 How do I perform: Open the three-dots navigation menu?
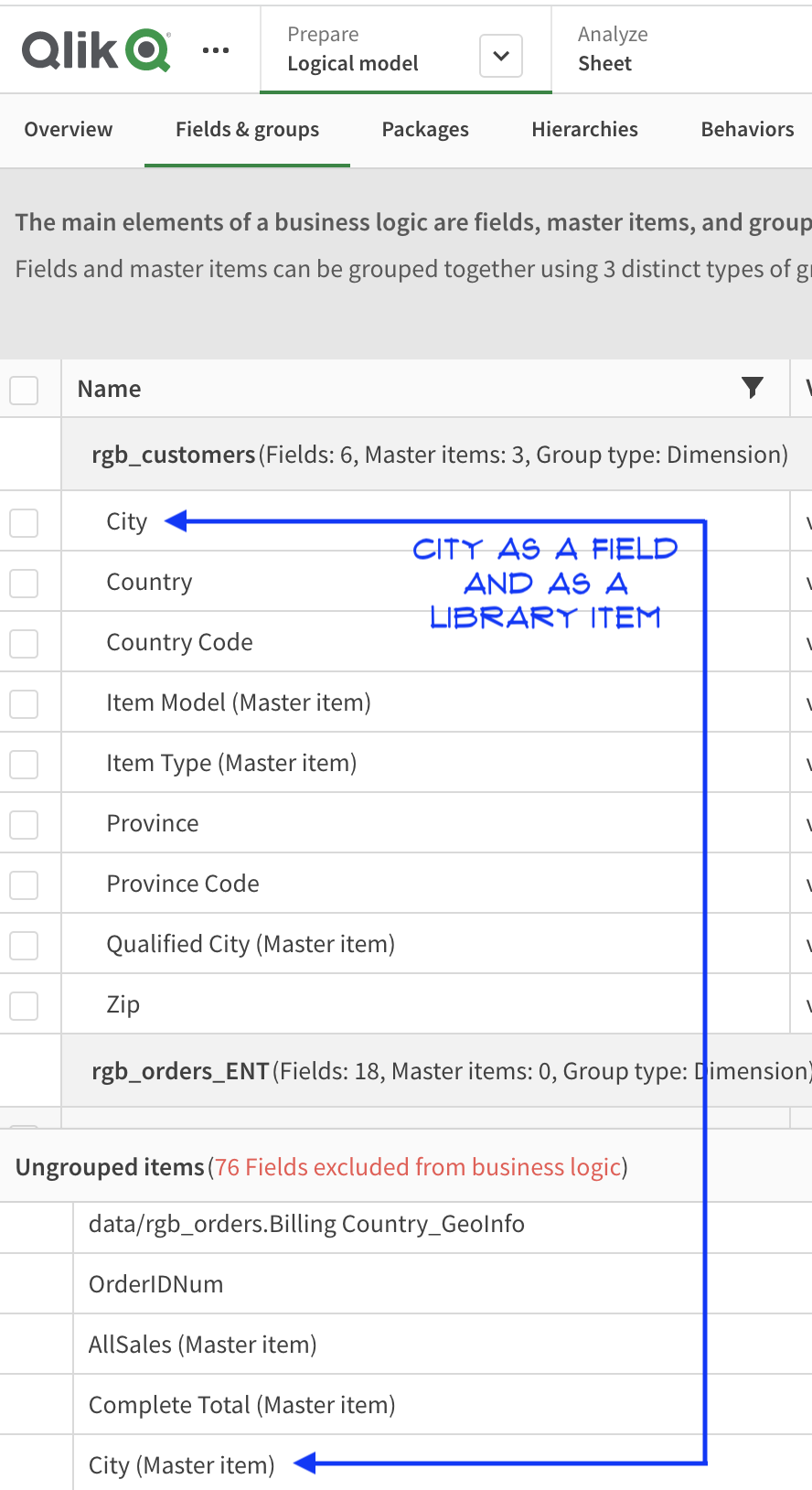tap(216, 50)
